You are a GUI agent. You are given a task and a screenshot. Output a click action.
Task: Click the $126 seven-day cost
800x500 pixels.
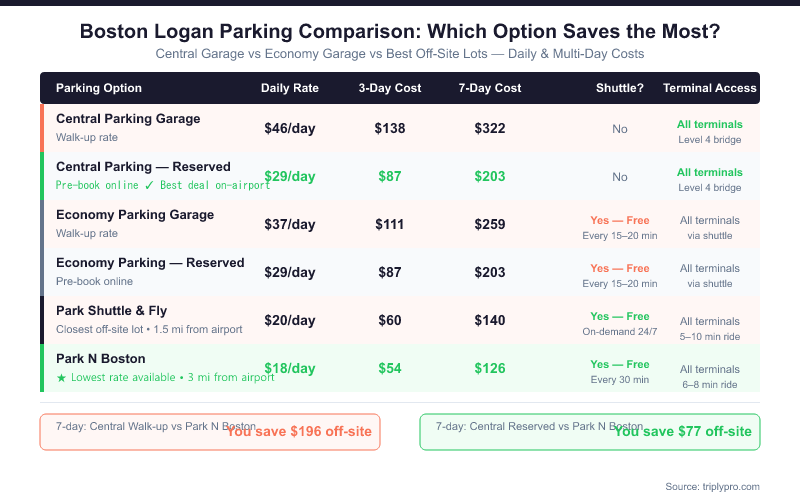[490, 368]
